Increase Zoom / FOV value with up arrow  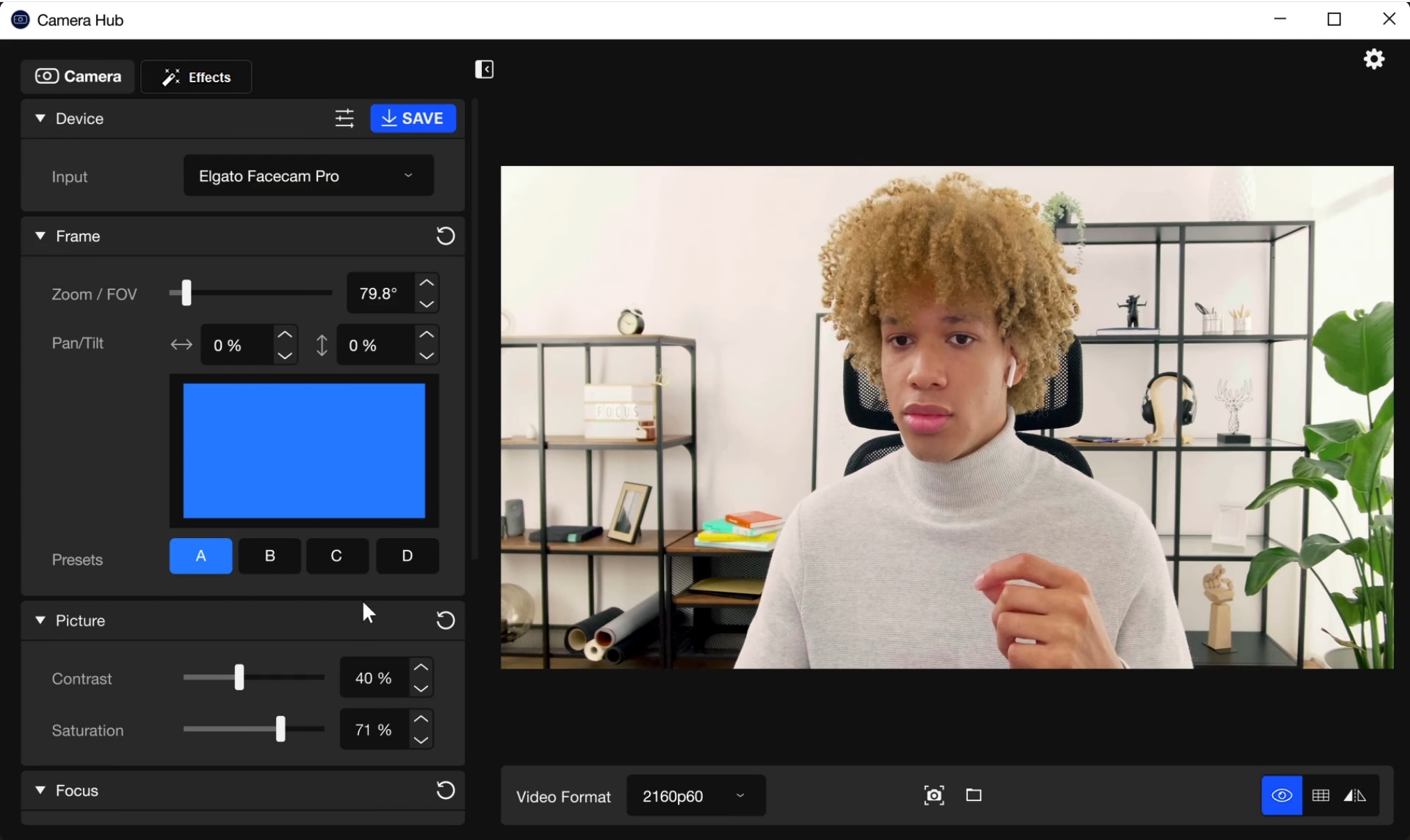click(x=427, y=283)
